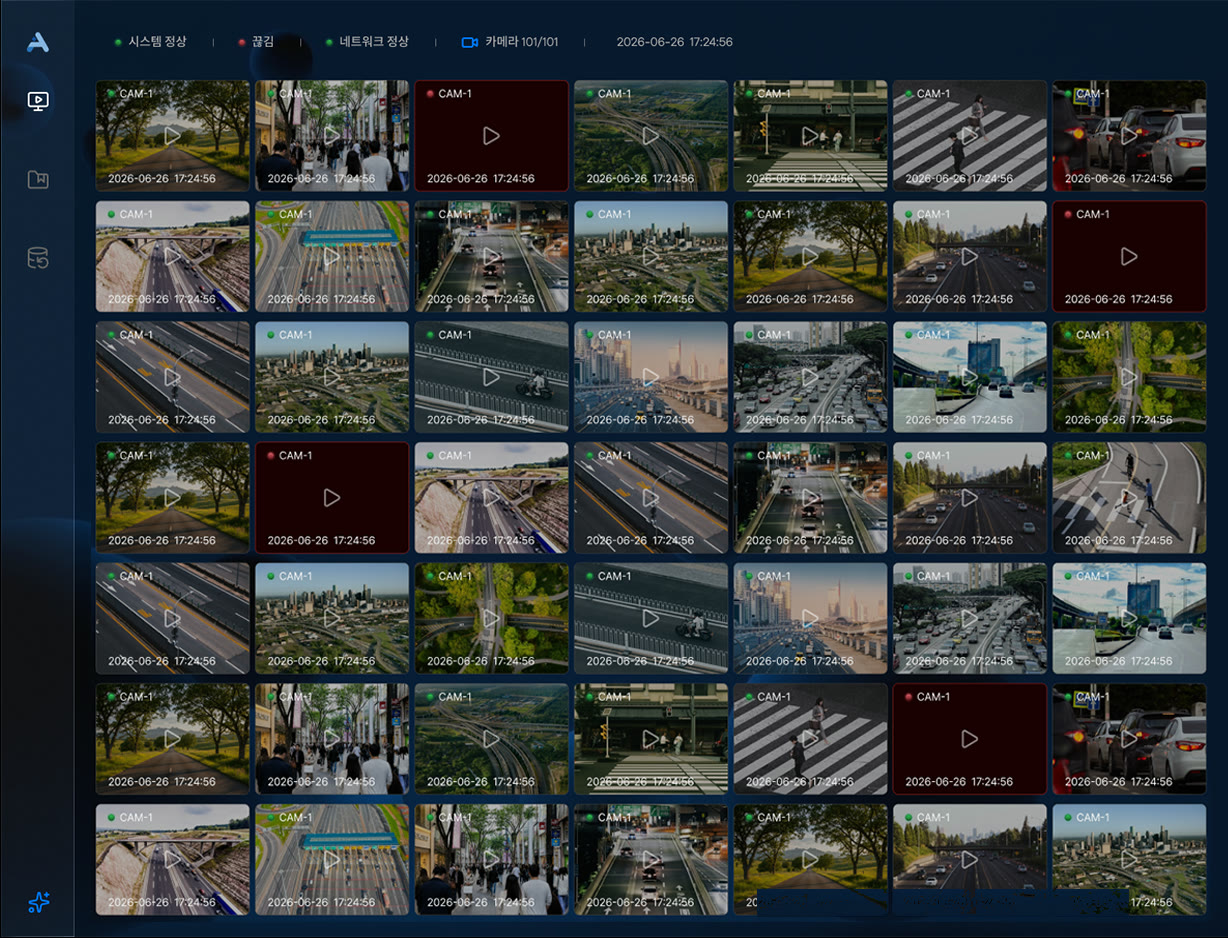Image resolution: width=1228 pixels, height=938 pixels.
Task: Open the city skyline aerial thumbnail in second row
Action: click(x=651, y=256)
